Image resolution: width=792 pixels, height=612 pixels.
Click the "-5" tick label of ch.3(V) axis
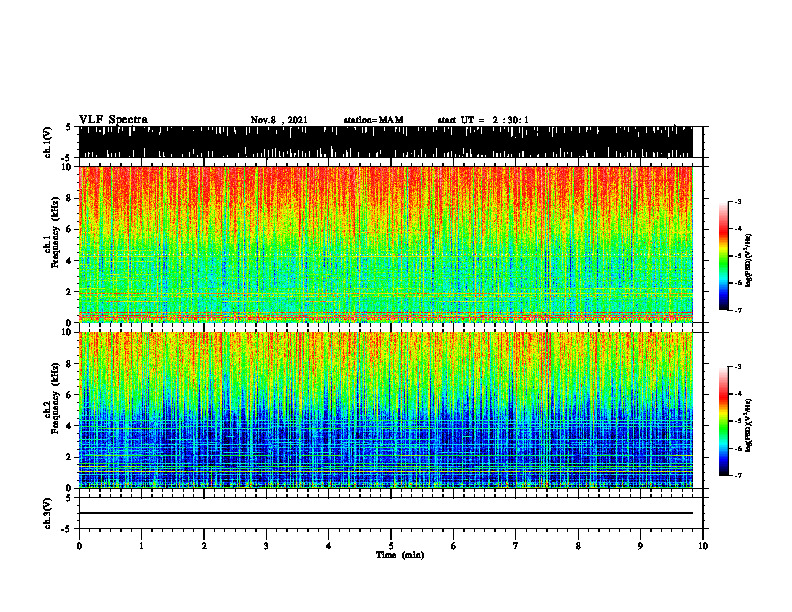tap(68, 529)
